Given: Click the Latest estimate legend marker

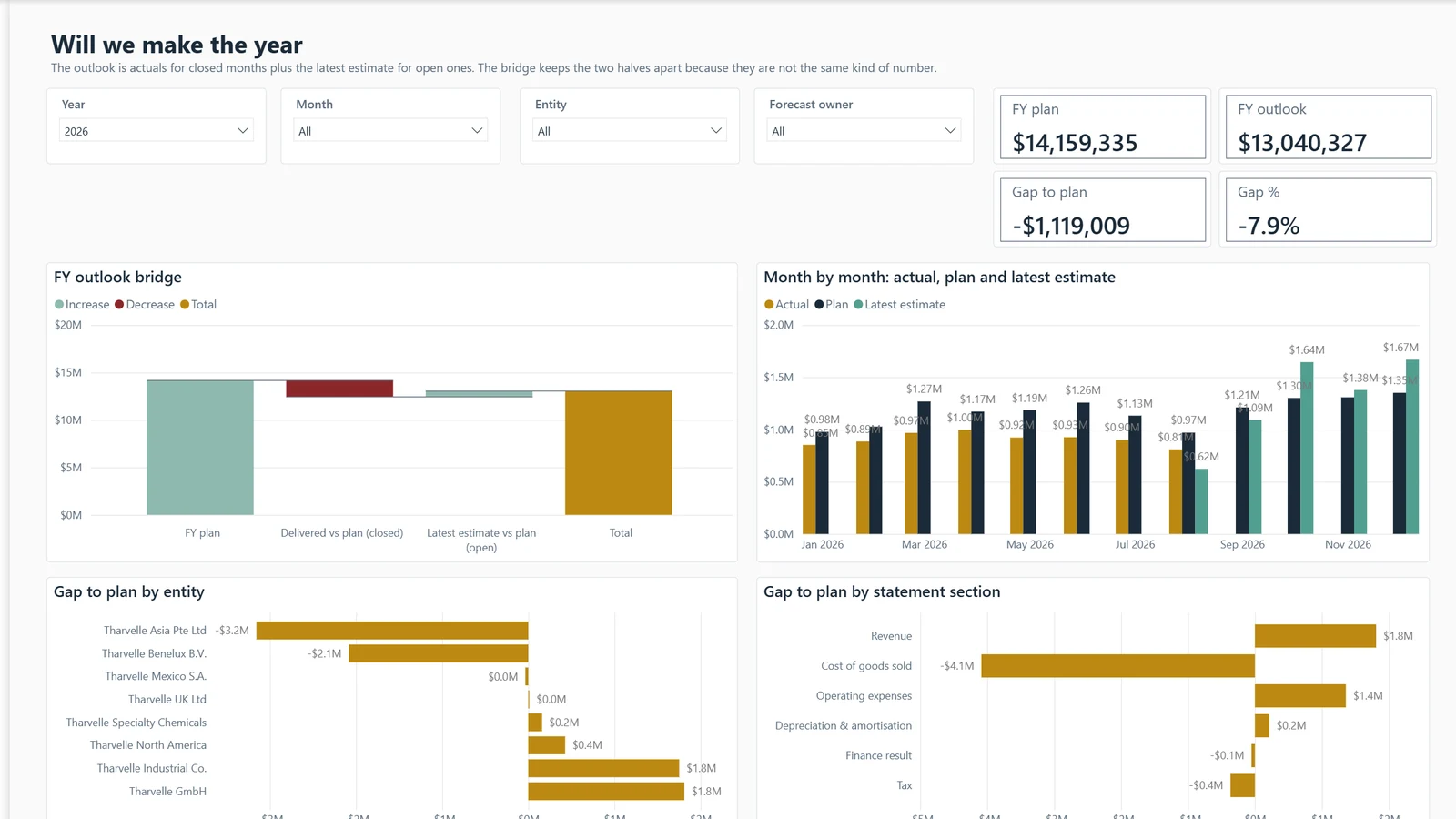Looking at the screenshot, I should [858, 305].
